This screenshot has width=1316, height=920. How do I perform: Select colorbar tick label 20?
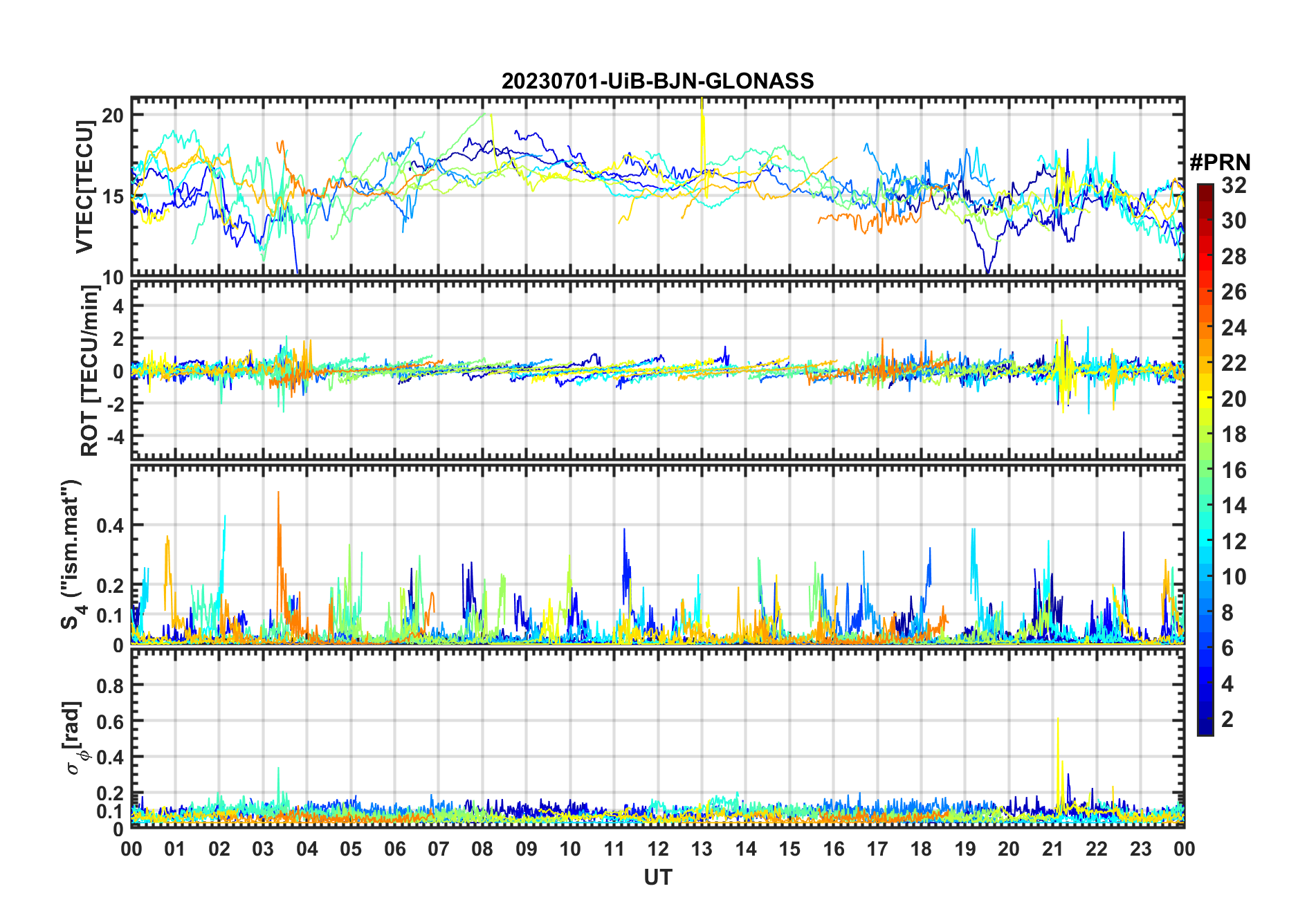pos(1234,398)
